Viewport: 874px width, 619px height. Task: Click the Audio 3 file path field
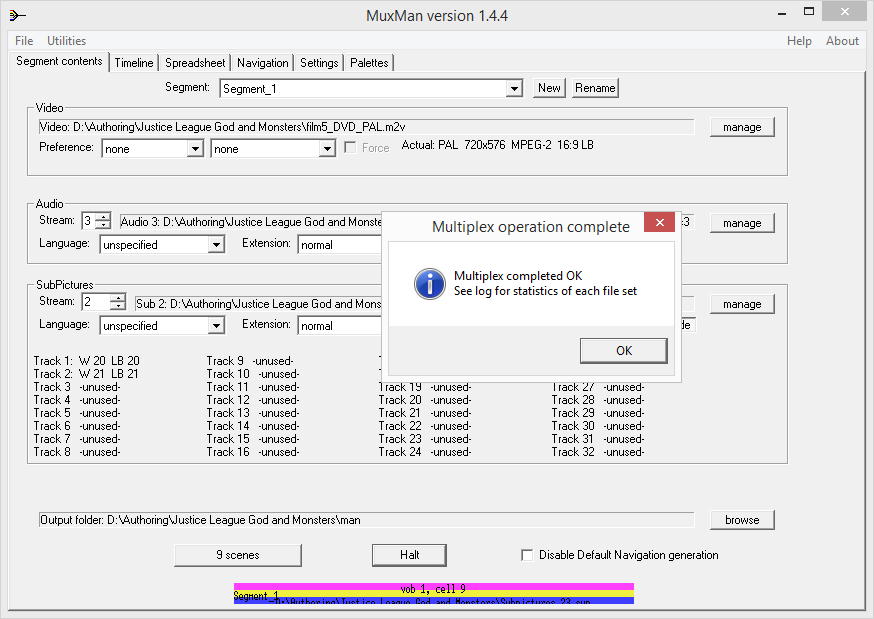pos(251,222)
